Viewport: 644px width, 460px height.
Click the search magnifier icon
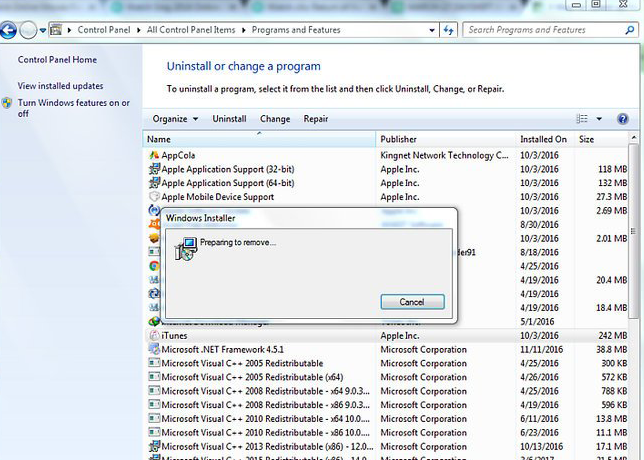(x=630, y=30)
